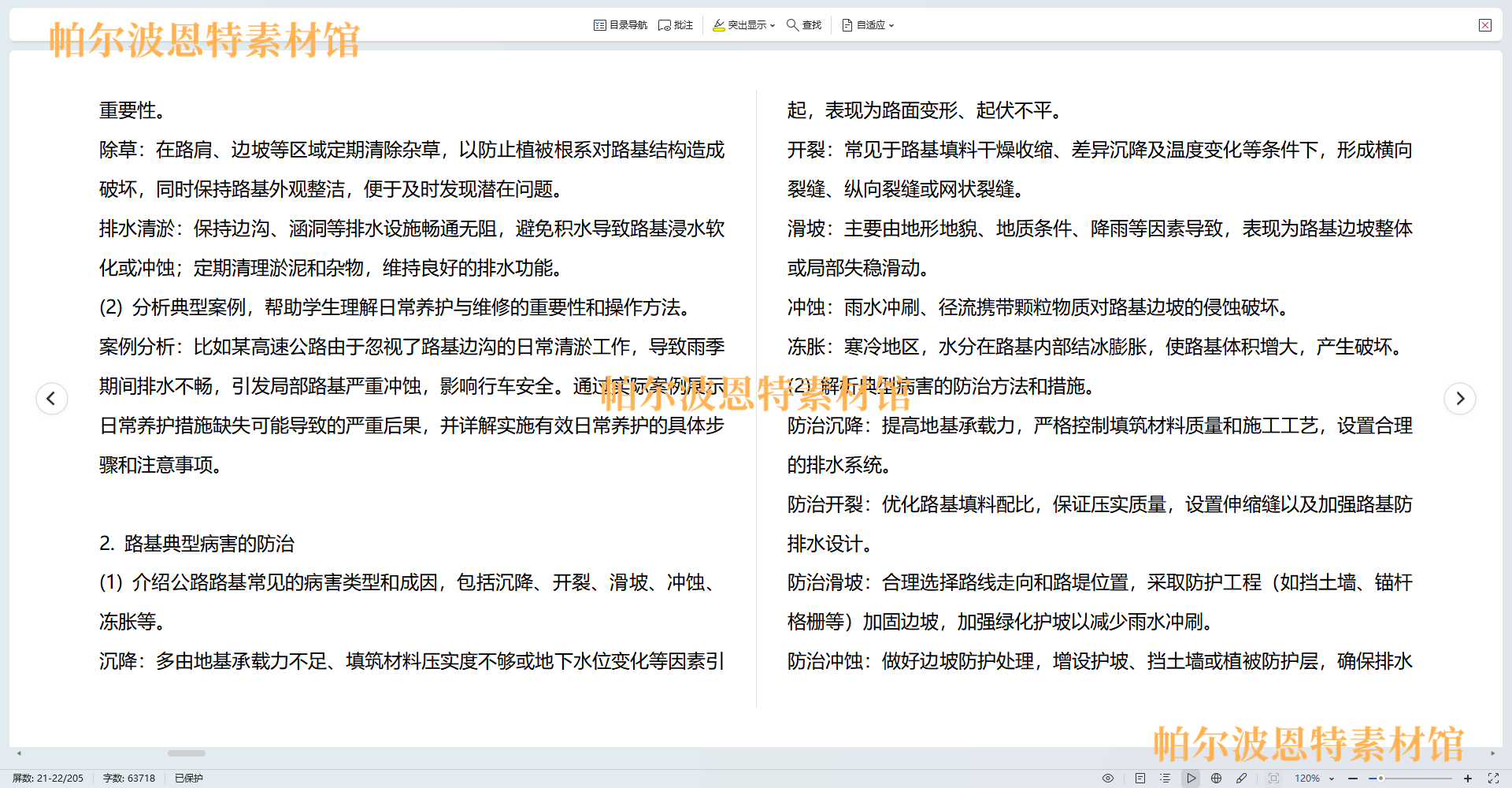Zoom in with the plus button
This screenshot has height=788, width=1512.
point(1468,778)
